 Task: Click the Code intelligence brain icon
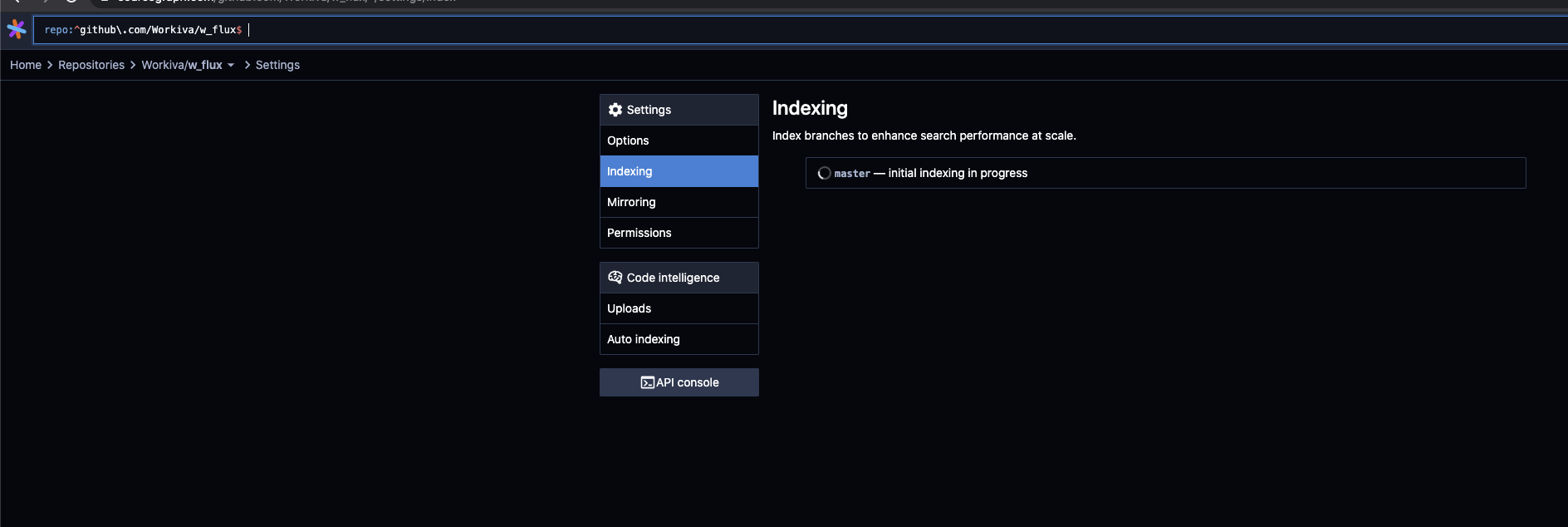pos(615,278)
